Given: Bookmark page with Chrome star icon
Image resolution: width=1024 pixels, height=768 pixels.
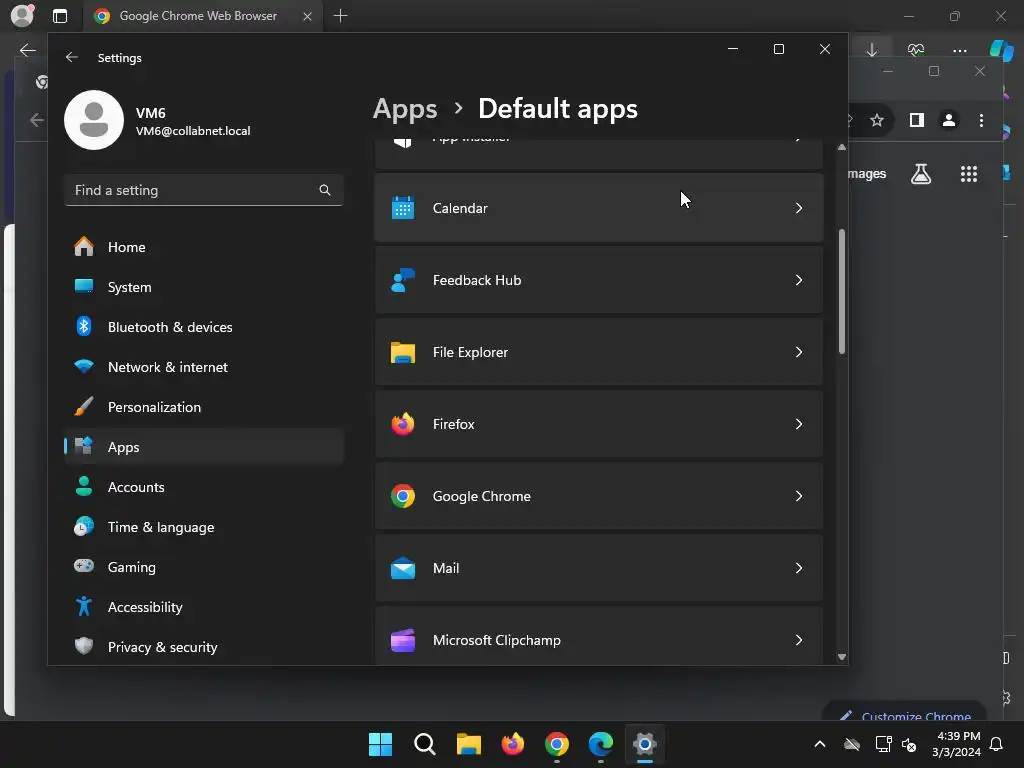Looking at the screenshot, I should [877, 120].
